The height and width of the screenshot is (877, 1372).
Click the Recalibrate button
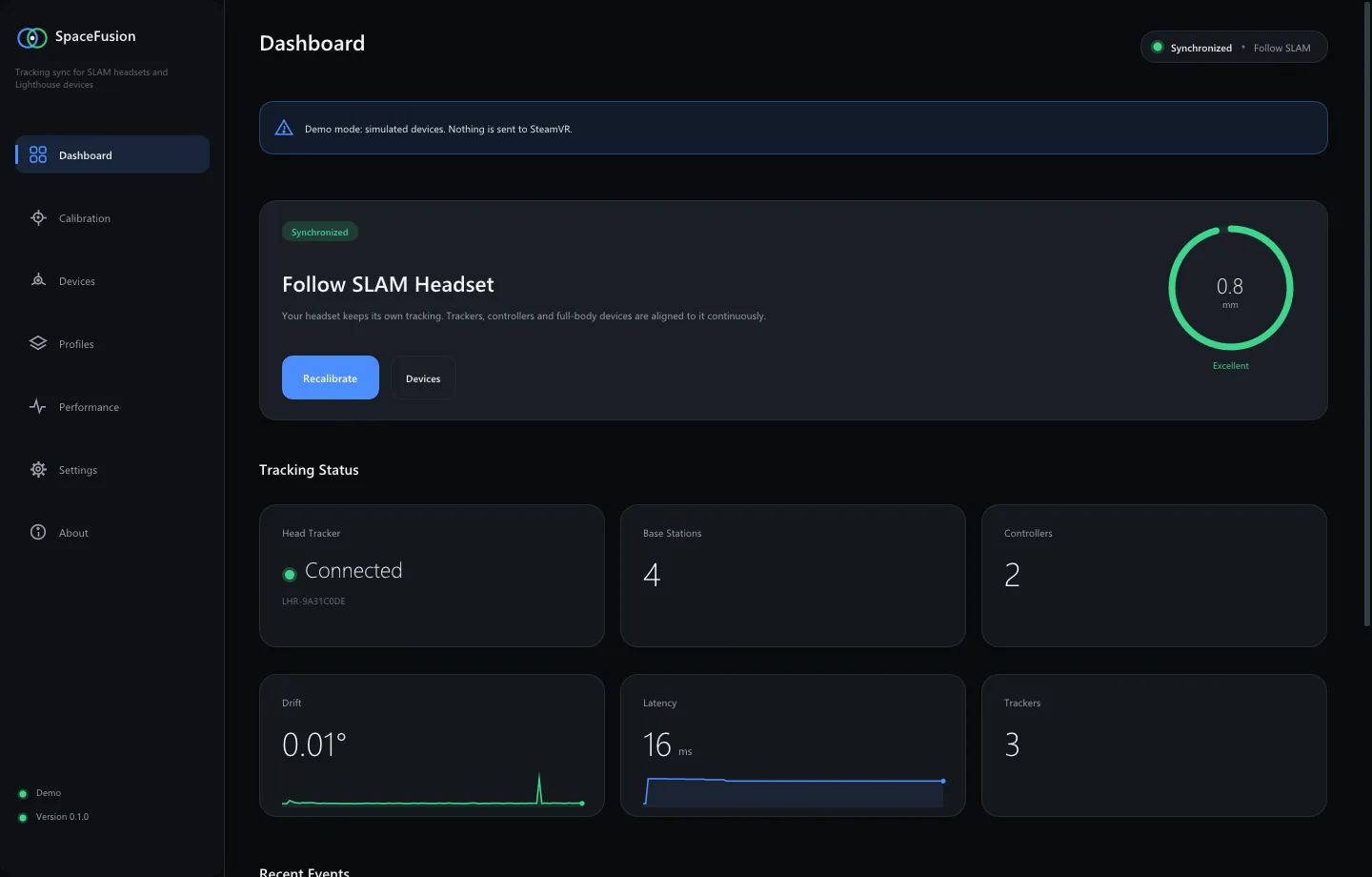click(331, 377)
